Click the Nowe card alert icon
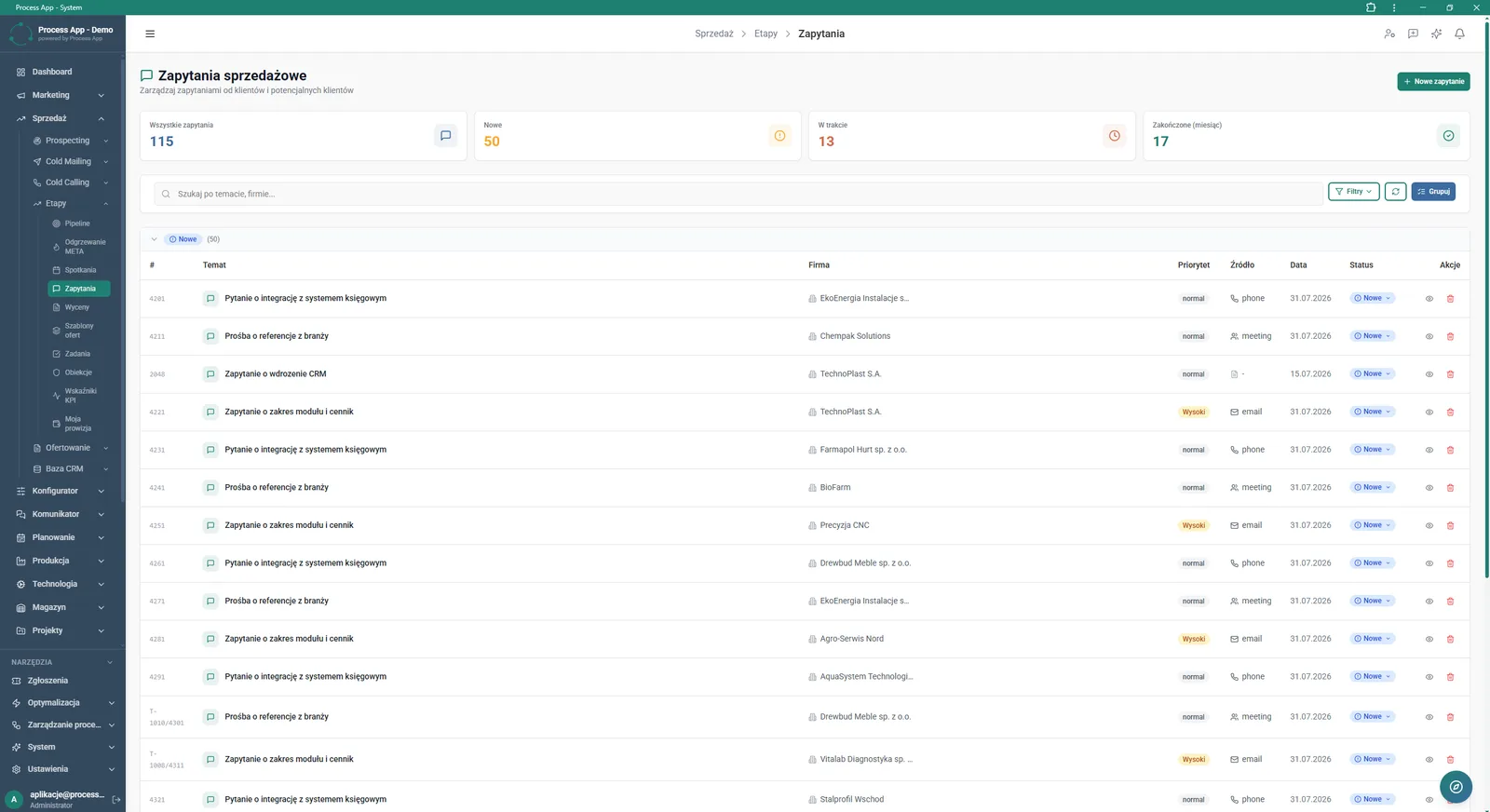The width and height of the screenshot is (1490, 812). pos(779,136)
